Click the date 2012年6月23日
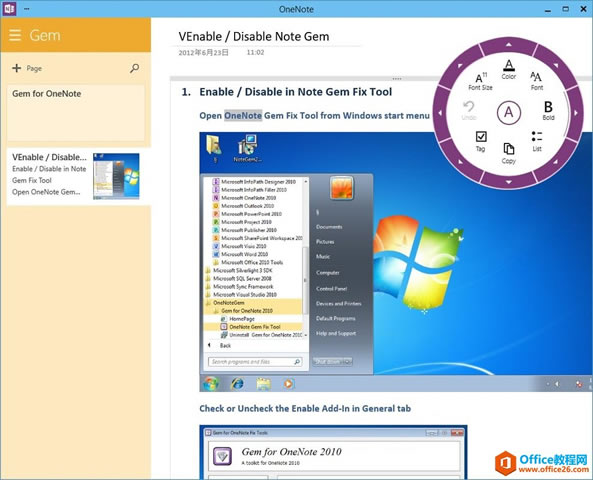The image size is (593, 480). click(203, 53)
